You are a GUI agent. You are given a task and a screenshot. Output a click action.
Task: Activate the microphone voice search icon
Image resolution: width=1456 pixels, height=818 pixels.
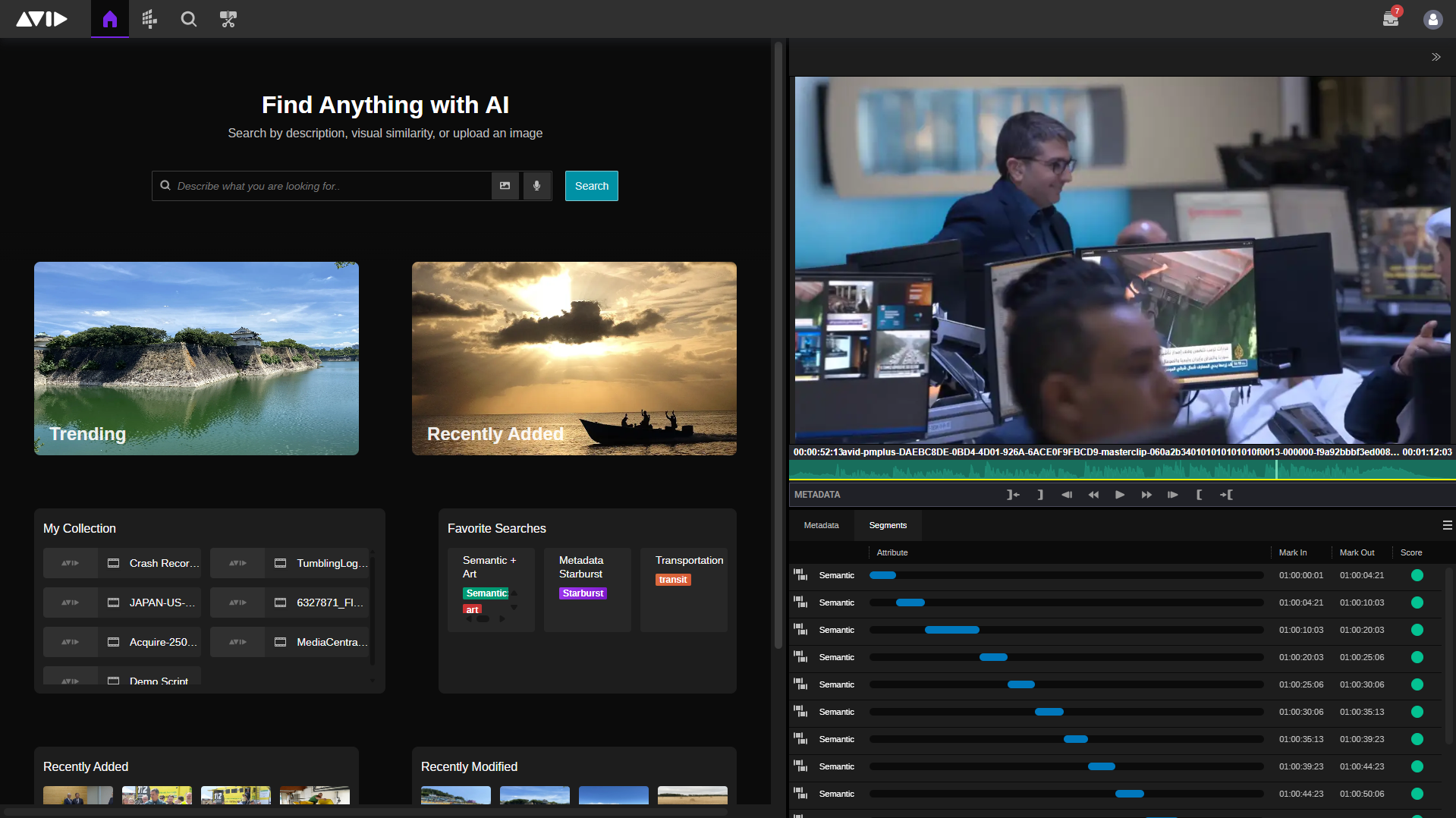point(536,186)
